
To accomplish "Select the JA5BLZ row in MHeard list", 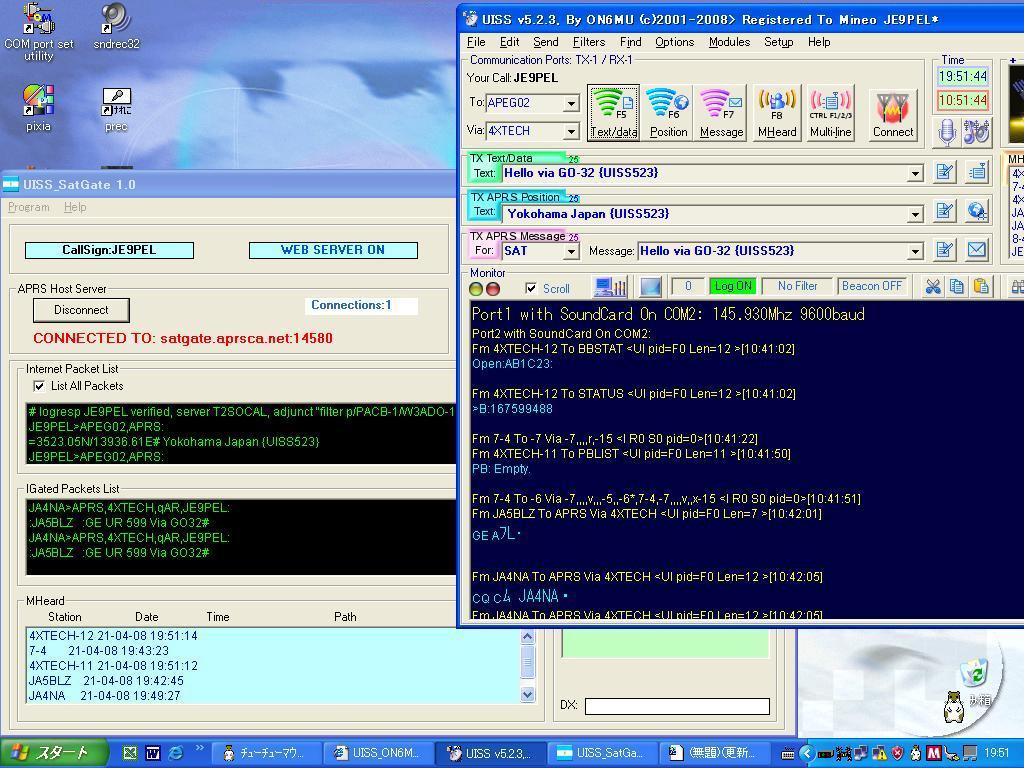I will point(274,680).
